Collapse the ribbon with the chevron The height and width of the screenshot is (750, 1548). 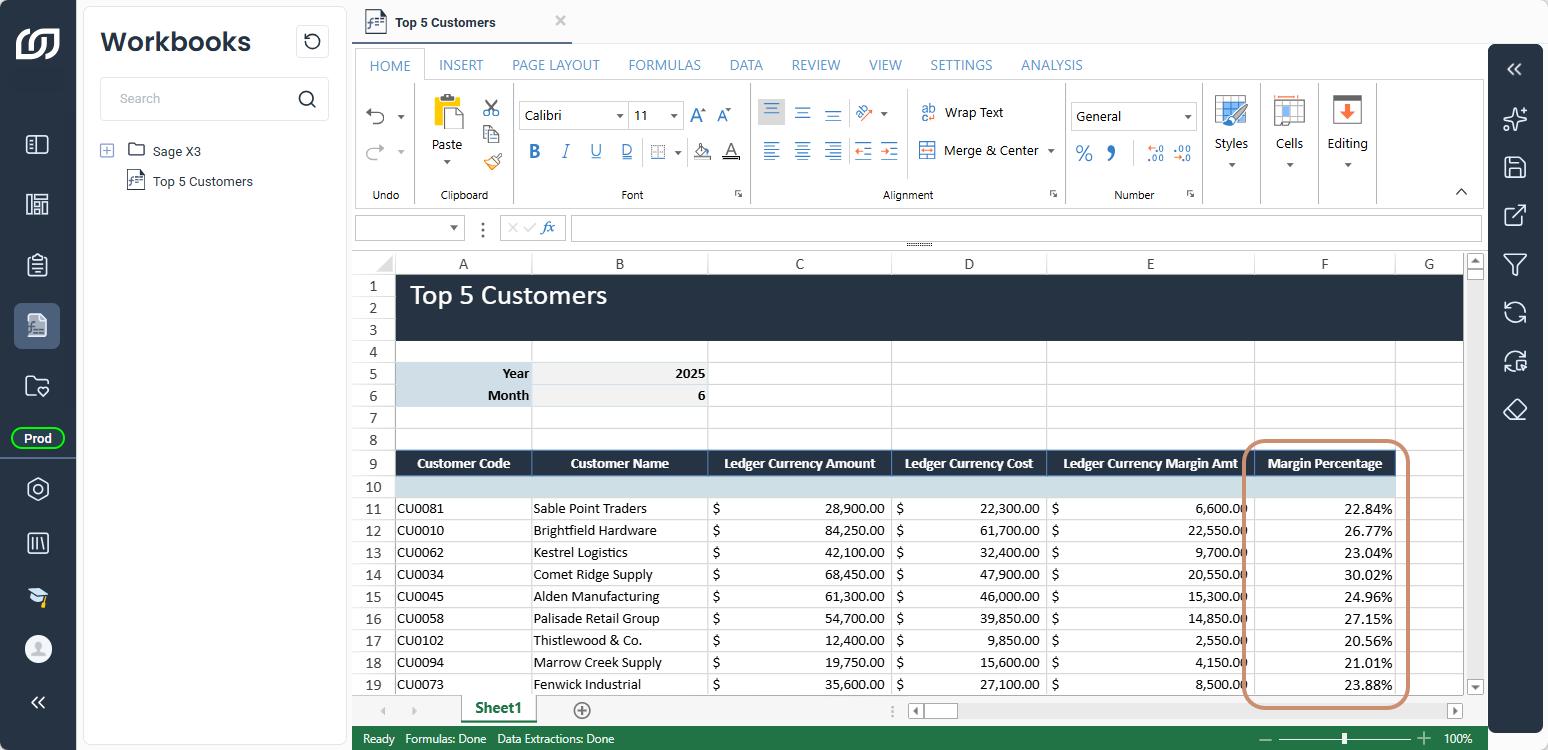tap(1461, 192)
